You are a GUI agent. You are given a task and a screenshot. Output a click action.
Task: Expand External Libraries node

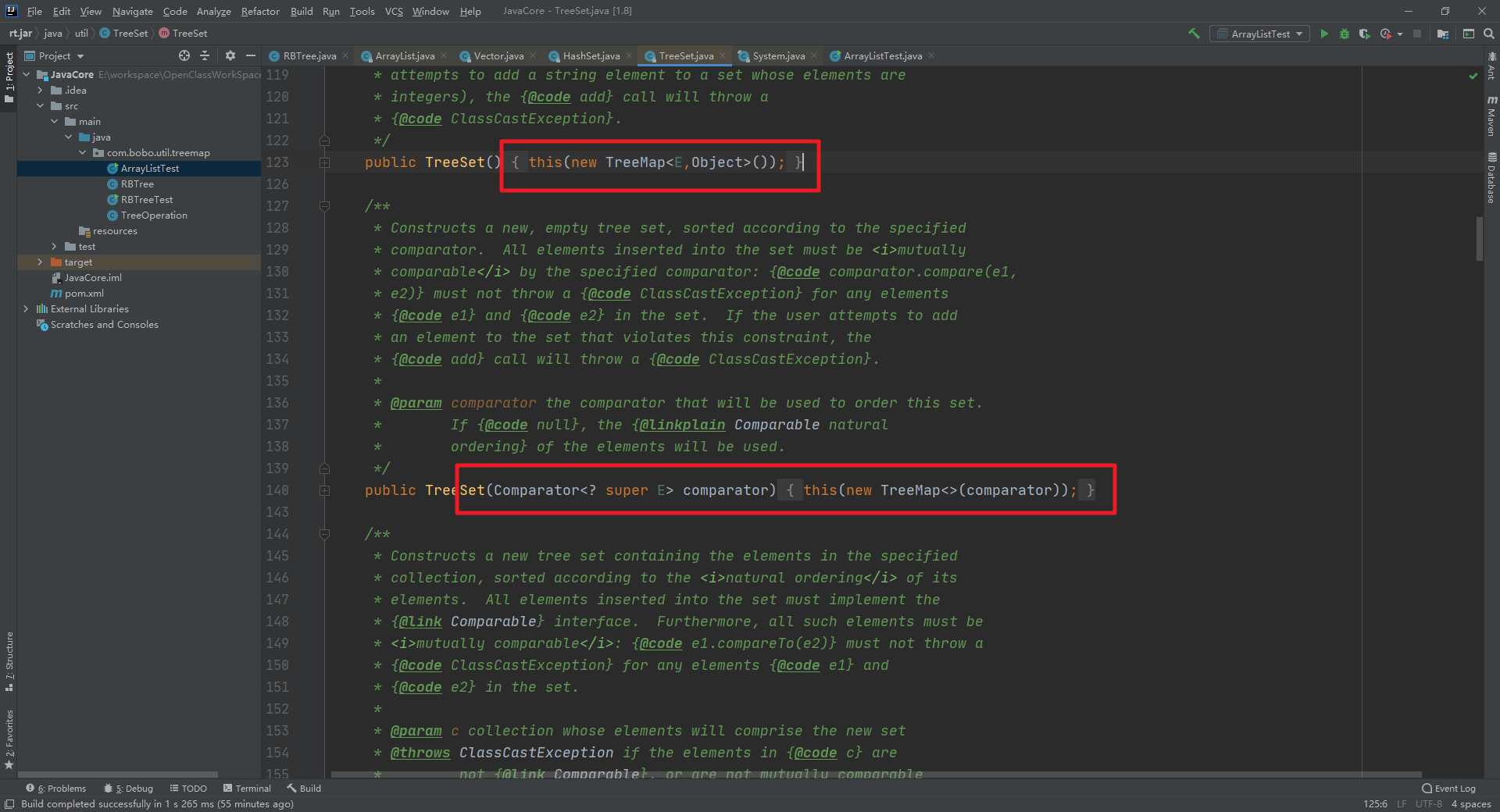27,308
